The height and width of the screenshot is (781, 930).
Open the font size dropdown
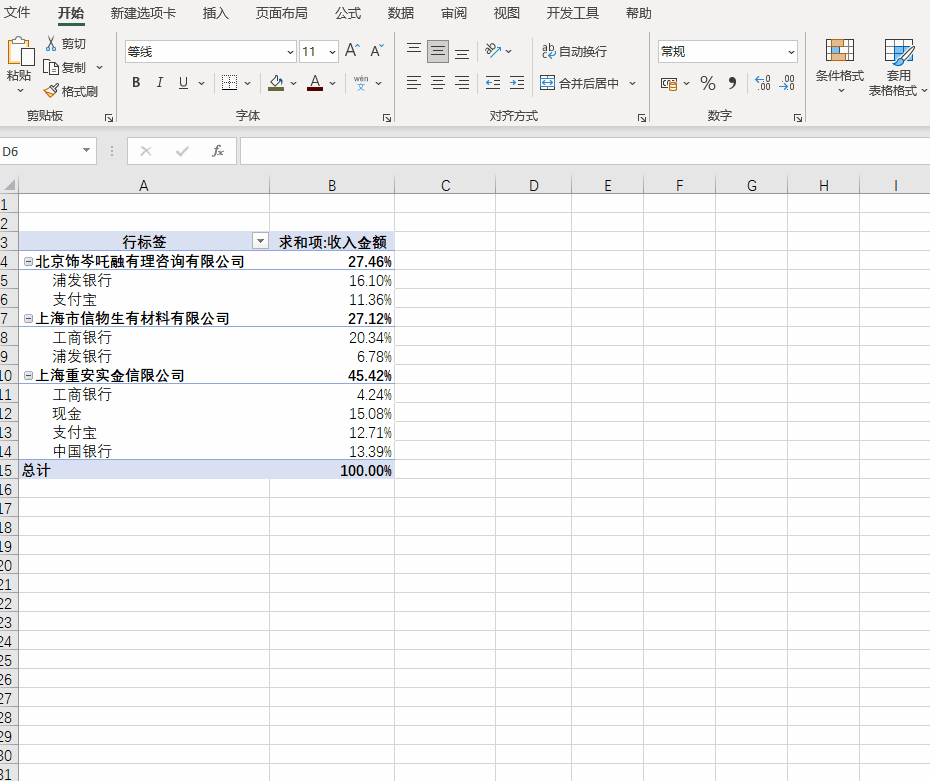332,52
